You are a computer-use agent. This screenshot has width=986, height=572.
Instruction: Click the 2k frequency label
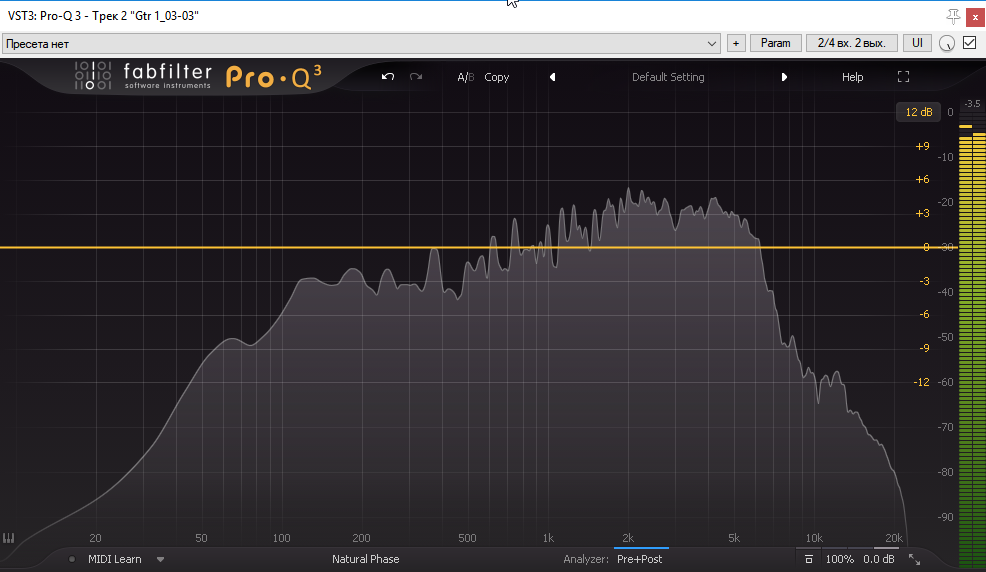coord(628,538)
